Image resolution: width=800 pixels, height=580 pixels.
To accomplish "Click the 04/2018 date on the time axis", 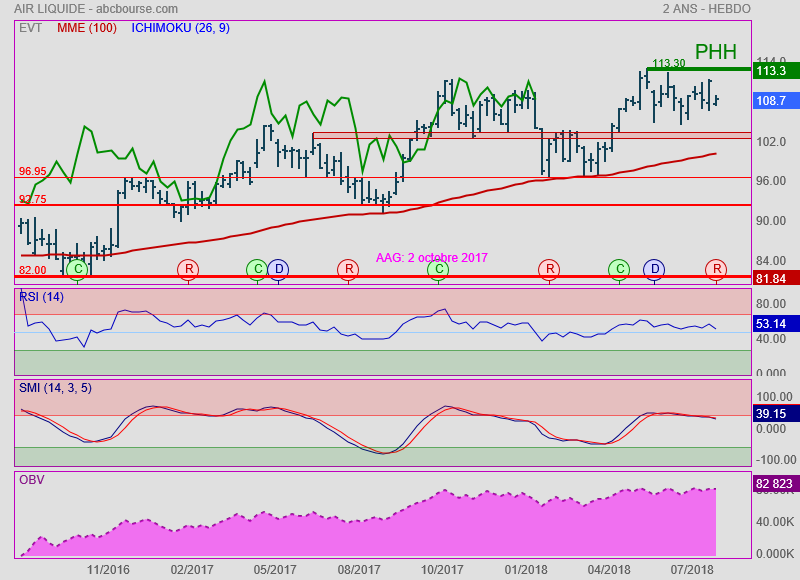I will coord(609,570).
